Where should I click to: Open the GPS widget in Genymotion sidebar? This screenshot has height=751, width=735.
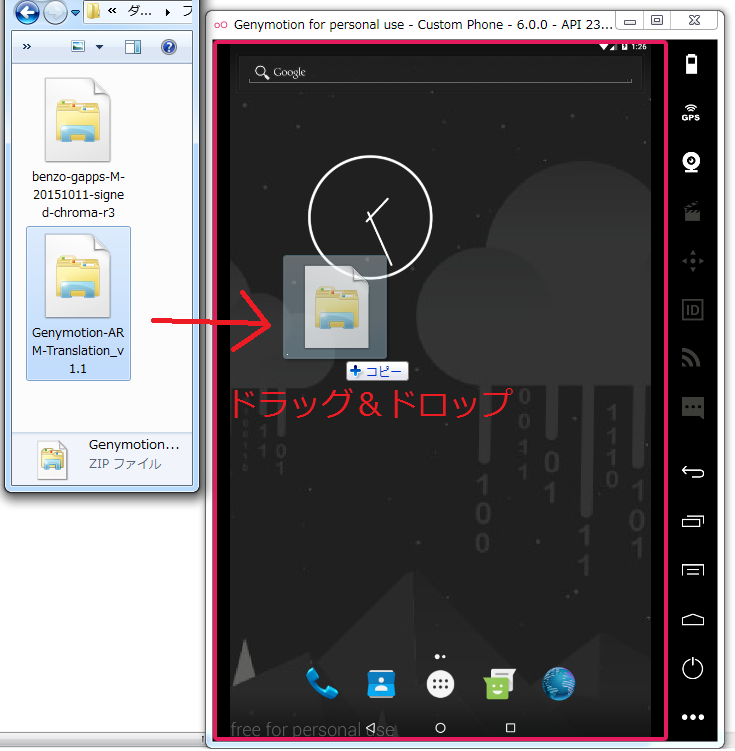pos(691,113)
